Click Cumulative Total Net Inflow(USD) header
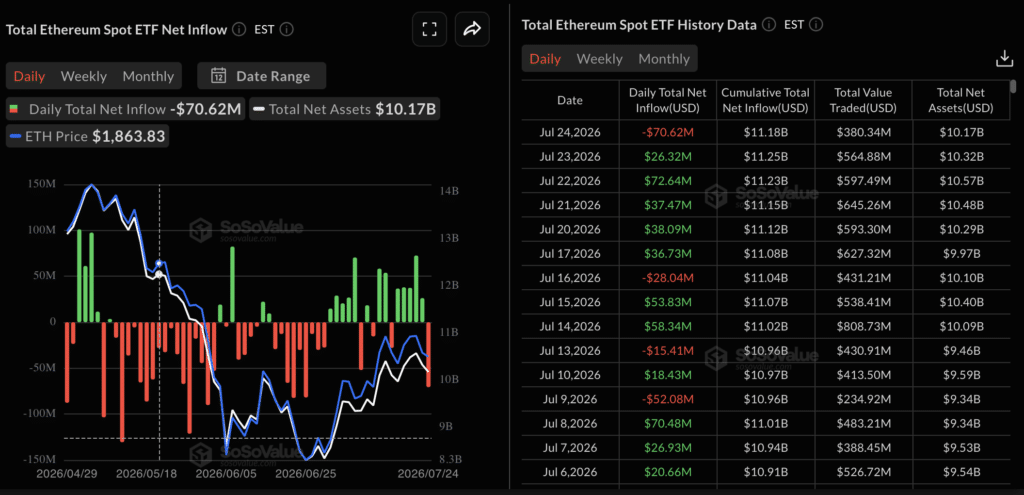This screenshot has width=1024, height=495. (765, 101)
